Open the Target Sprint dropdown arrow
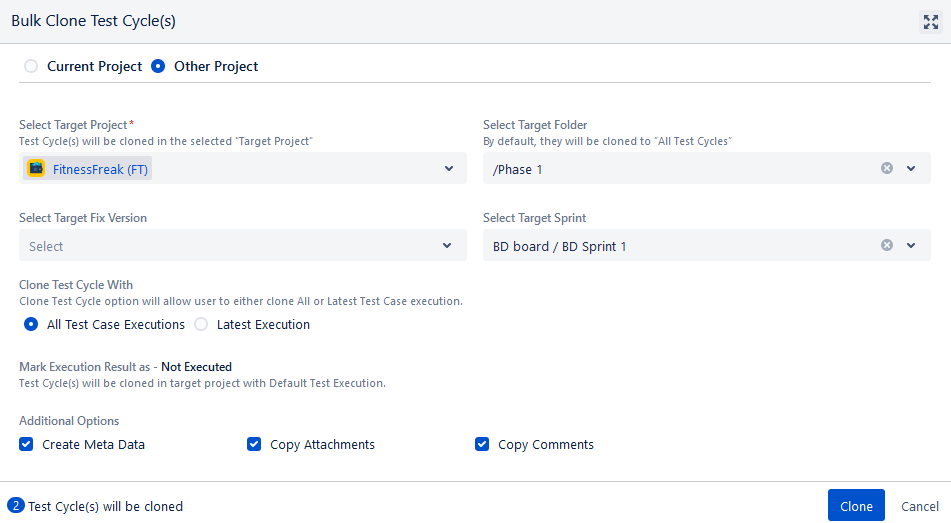Viewport: 951px width, 523px height. point(911,246)
